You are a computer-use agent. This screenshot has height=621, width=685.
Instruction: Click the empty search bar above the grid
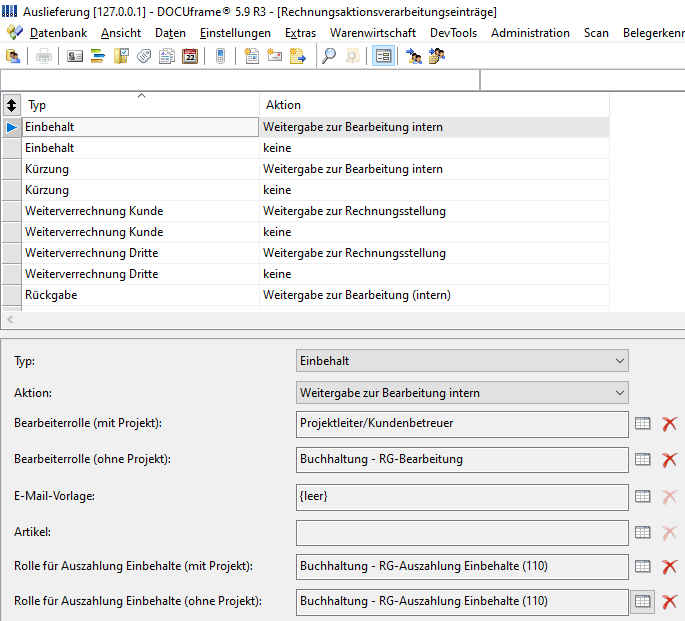click(240, 80)
